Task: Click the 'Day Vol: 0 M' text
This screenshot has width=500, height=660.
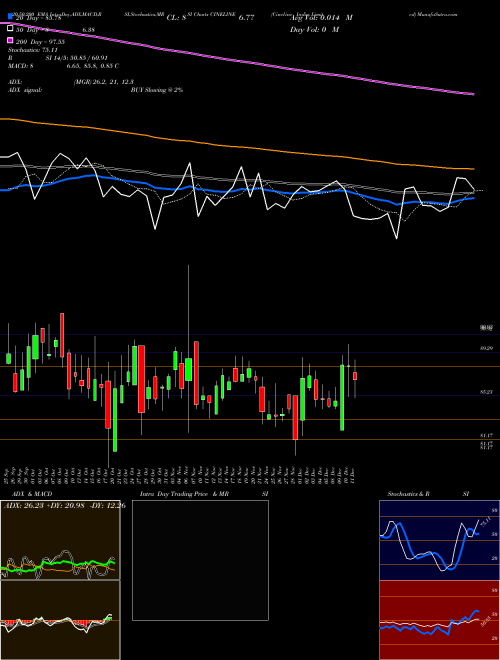Action: click(x=314, y=30)
